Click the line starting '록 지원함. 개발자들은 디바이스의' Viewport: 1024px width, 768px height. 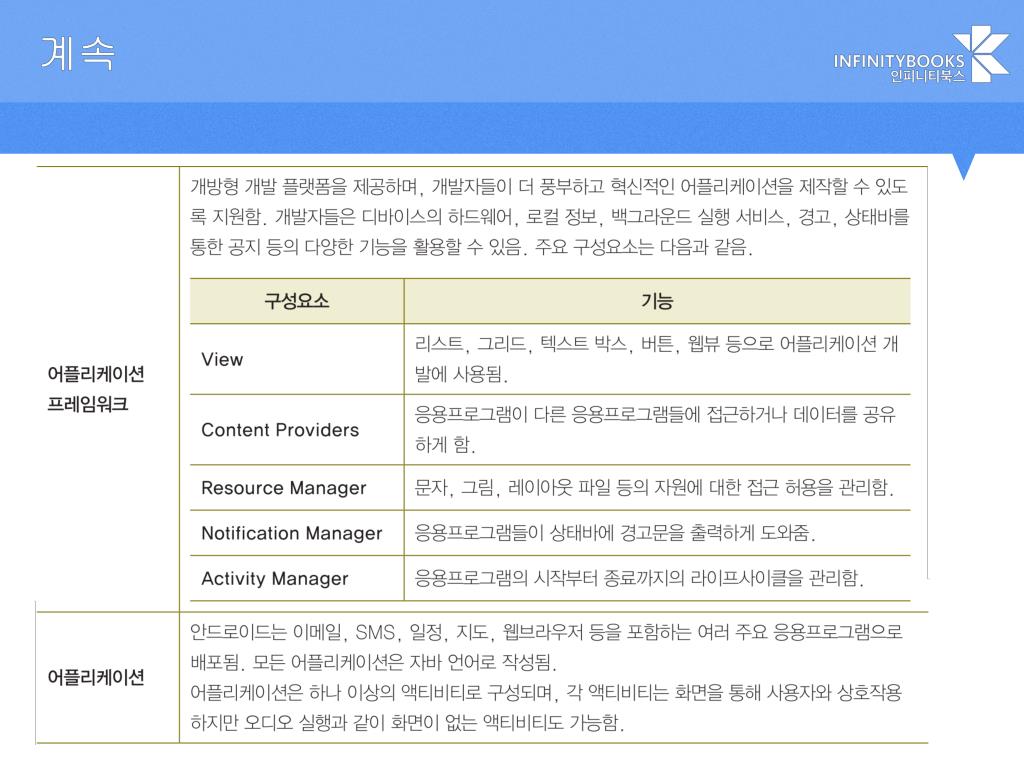[x=549, y=217]
